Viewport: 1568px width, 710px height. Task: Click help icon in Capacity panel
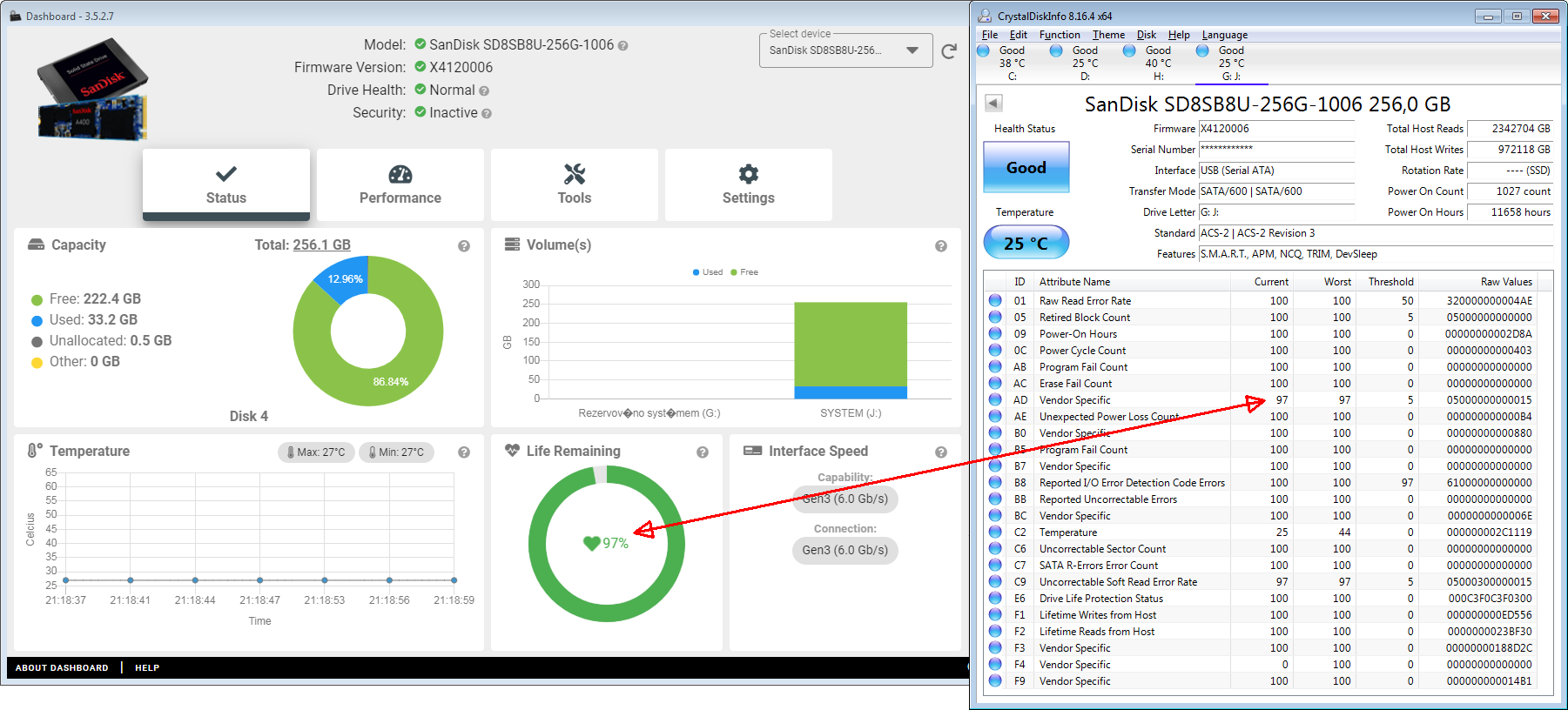click(464, 246)
